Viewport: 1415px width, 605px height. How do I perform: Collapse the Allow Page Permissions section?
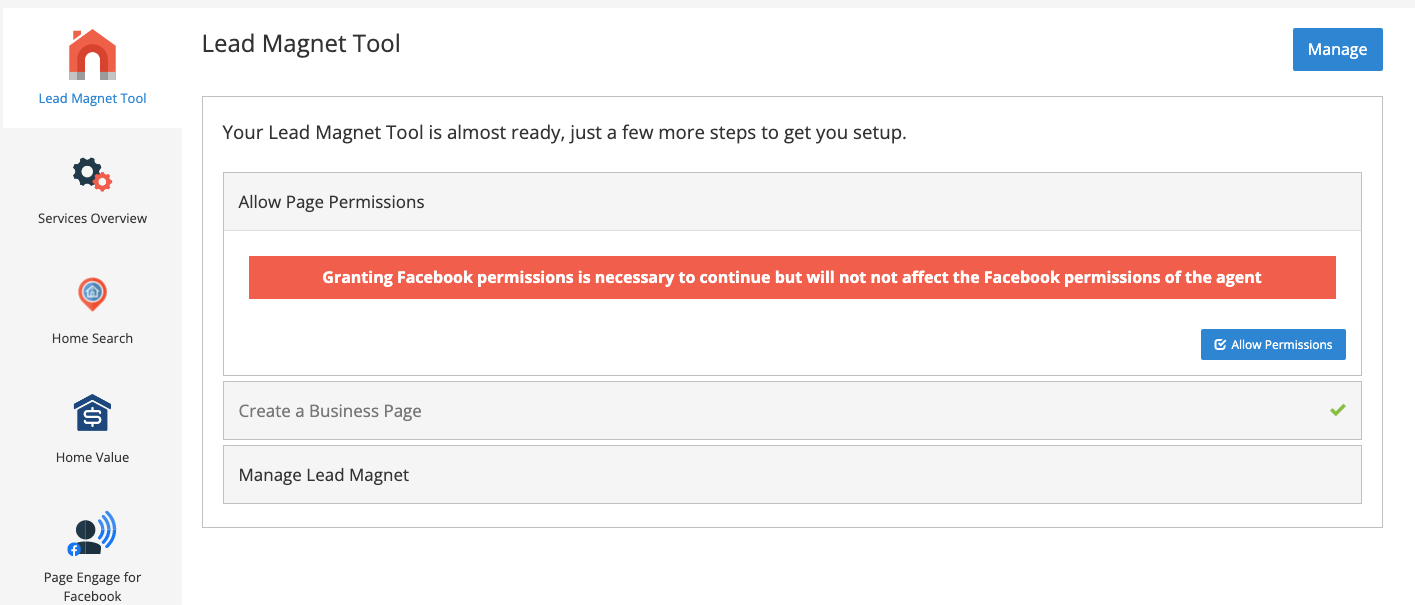[792, 202]
